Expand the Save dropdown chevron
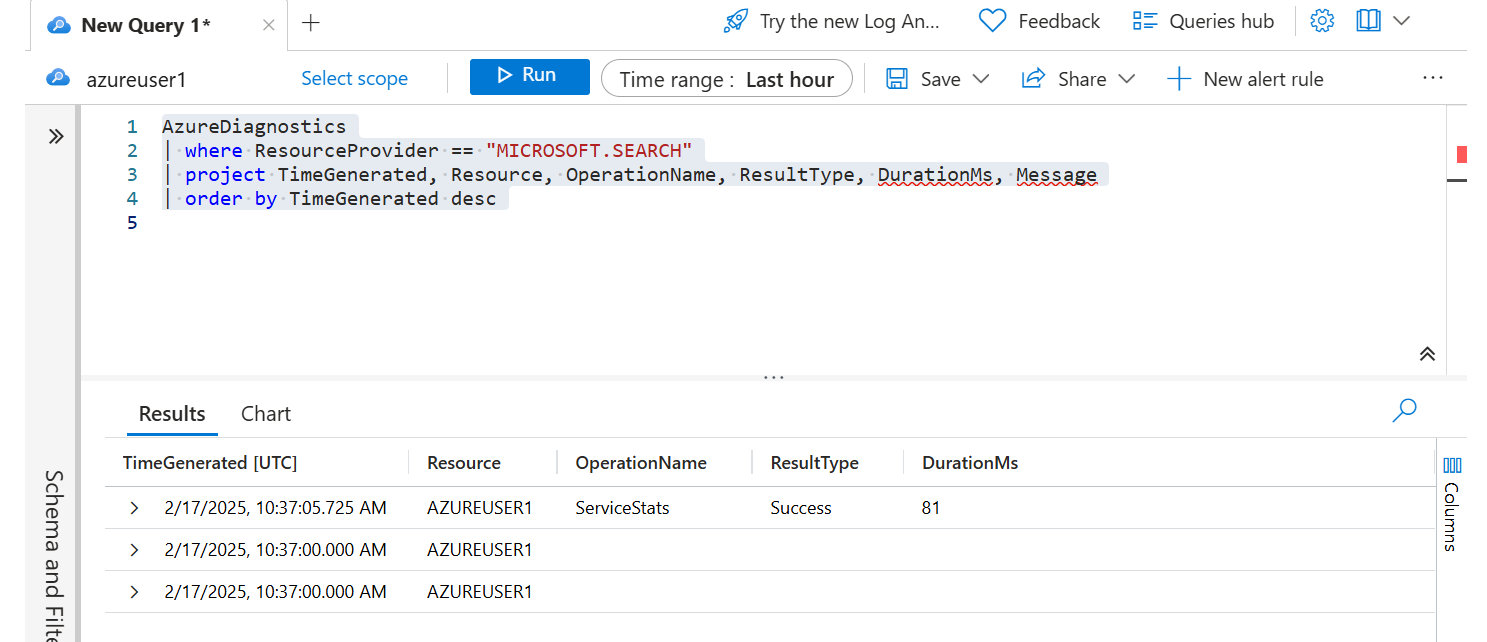Image resolution: width=1487 pixels, height=642 pixels. click(x=981, y=79)
